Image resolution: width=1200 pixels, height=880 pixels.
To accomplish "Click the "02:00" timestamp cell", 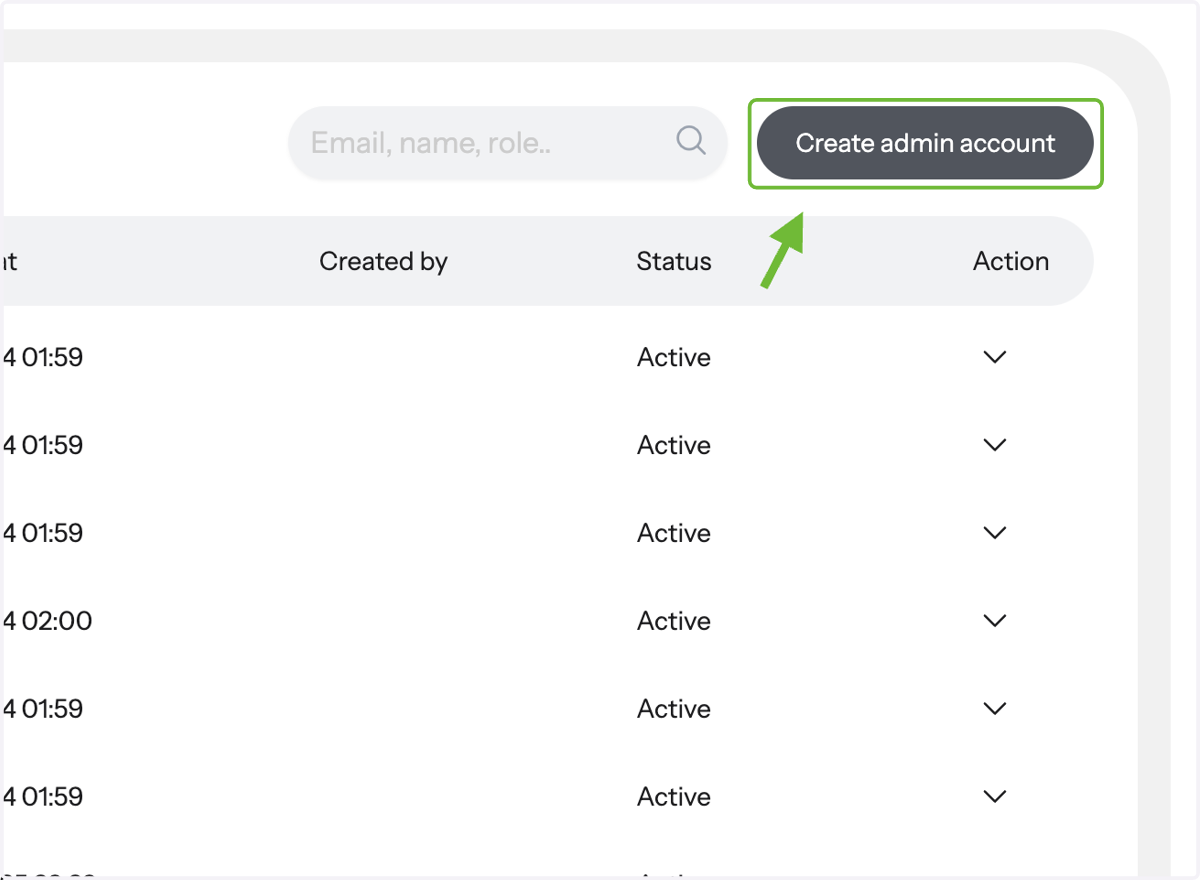I will pyautogui.click(x=48, y=621).
